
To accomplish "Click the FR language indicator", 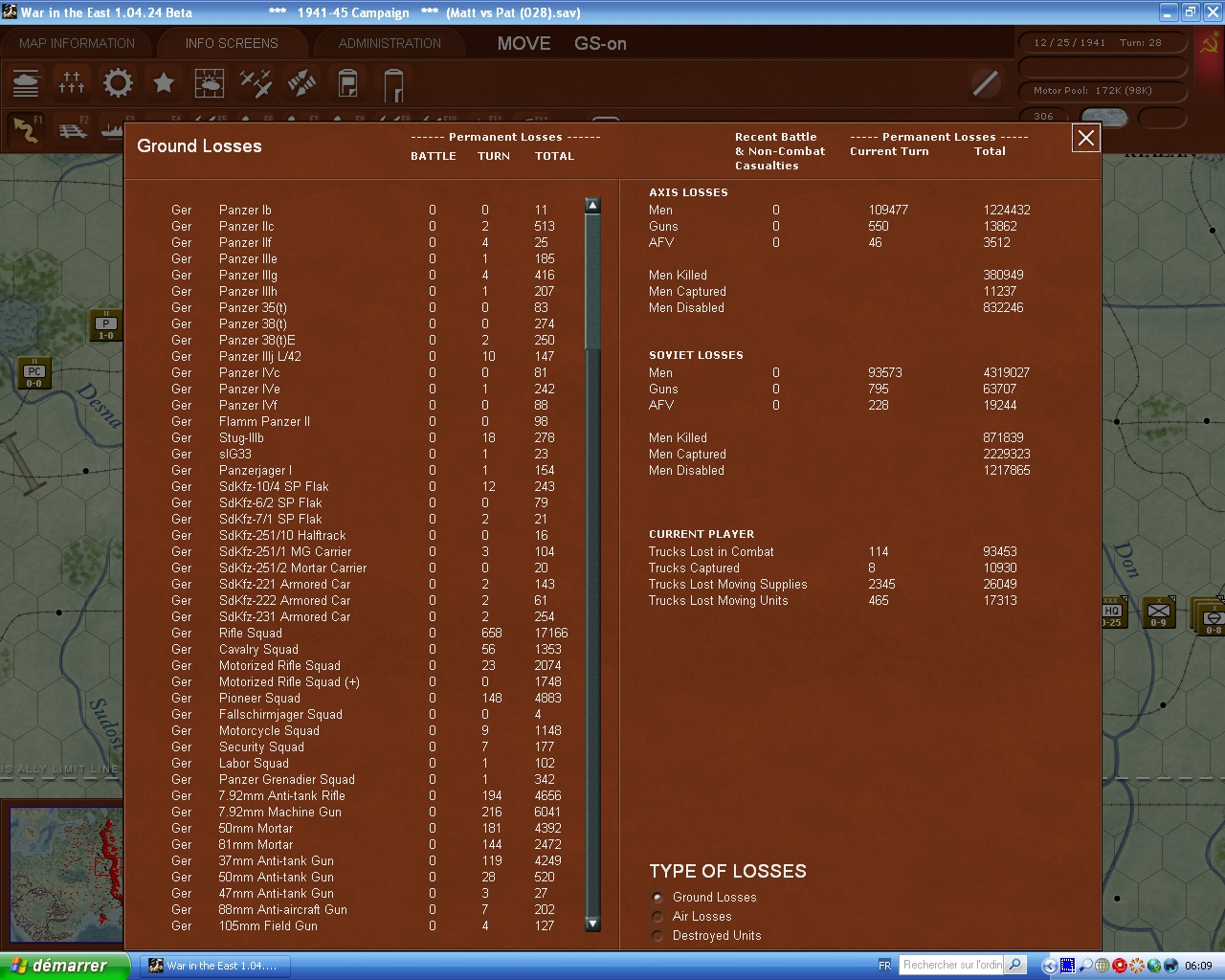I will coord(884,966).
